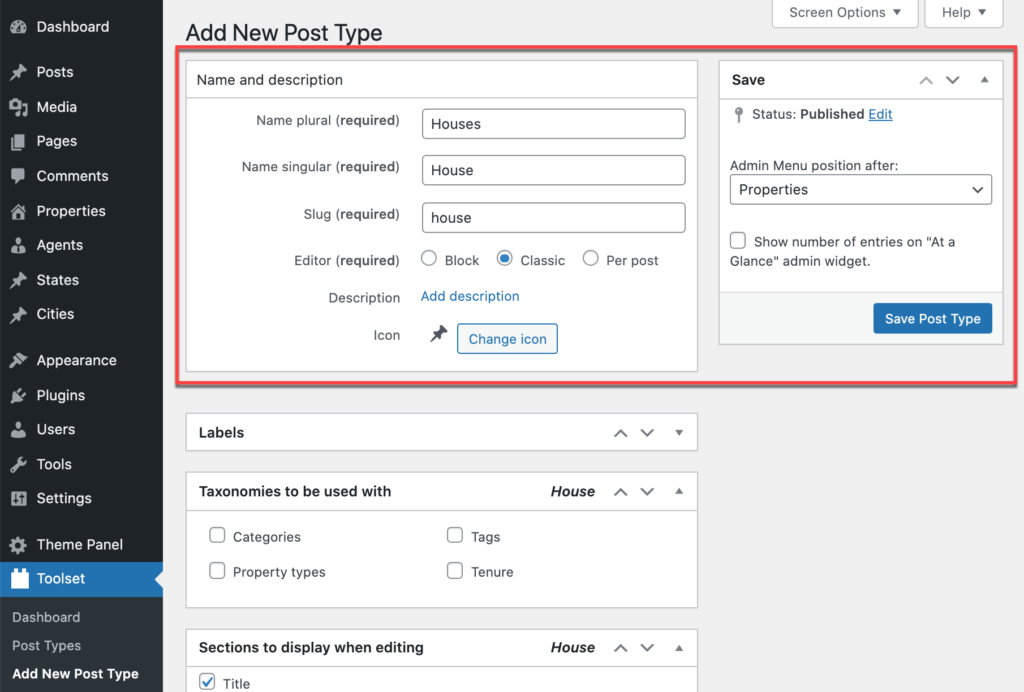1024x692 pixels.
Task: Click the Theme Panel gear icon
Action: [x=18, y=544]
